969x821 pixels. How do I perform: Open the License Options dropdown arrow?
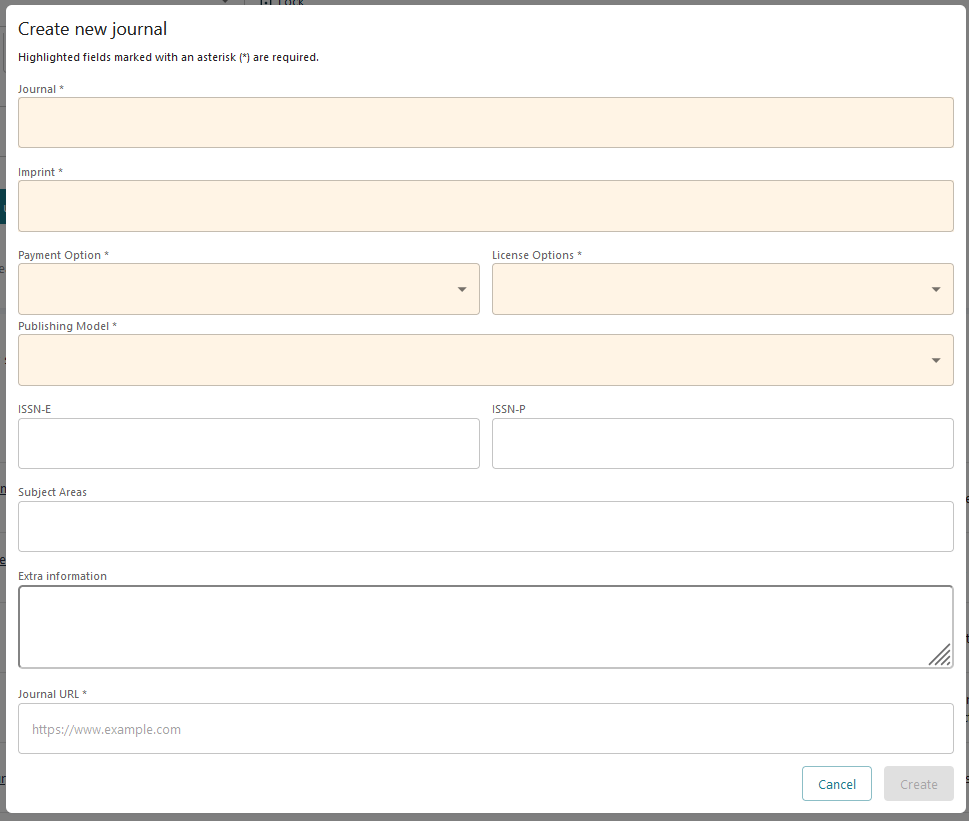(935, 288)
